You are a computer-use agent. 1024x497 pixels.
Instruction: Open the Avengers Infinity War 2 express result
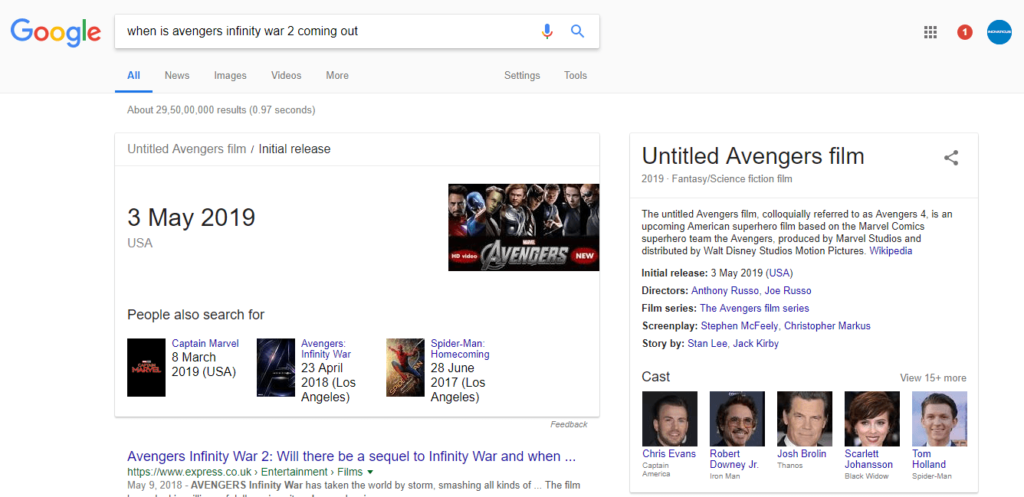coord(351,456)
